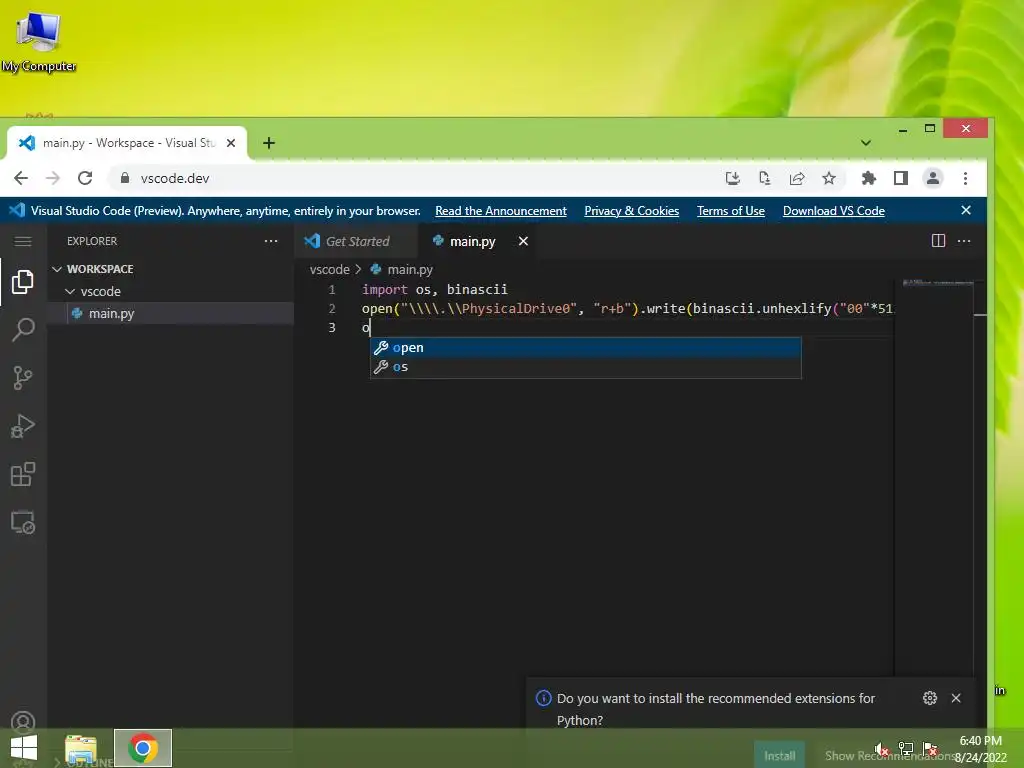Bookmark this page with the star icon

point(829,178)
